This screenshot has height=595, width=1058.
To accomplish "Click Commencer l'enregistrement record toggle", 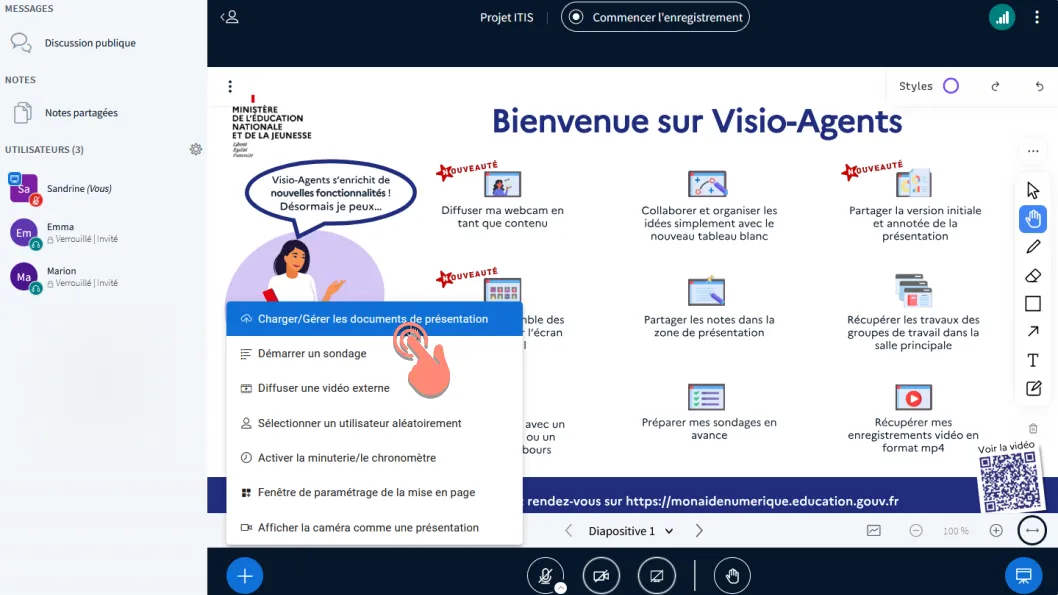I will (x=655, y=18).
